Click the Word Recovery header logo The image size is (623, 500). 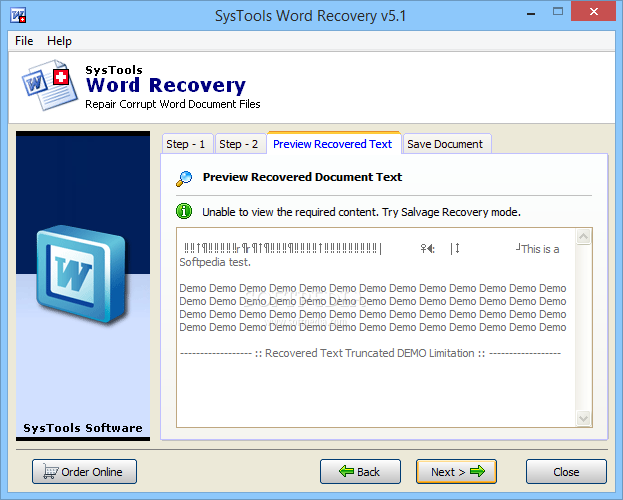[x=50, y=85]
